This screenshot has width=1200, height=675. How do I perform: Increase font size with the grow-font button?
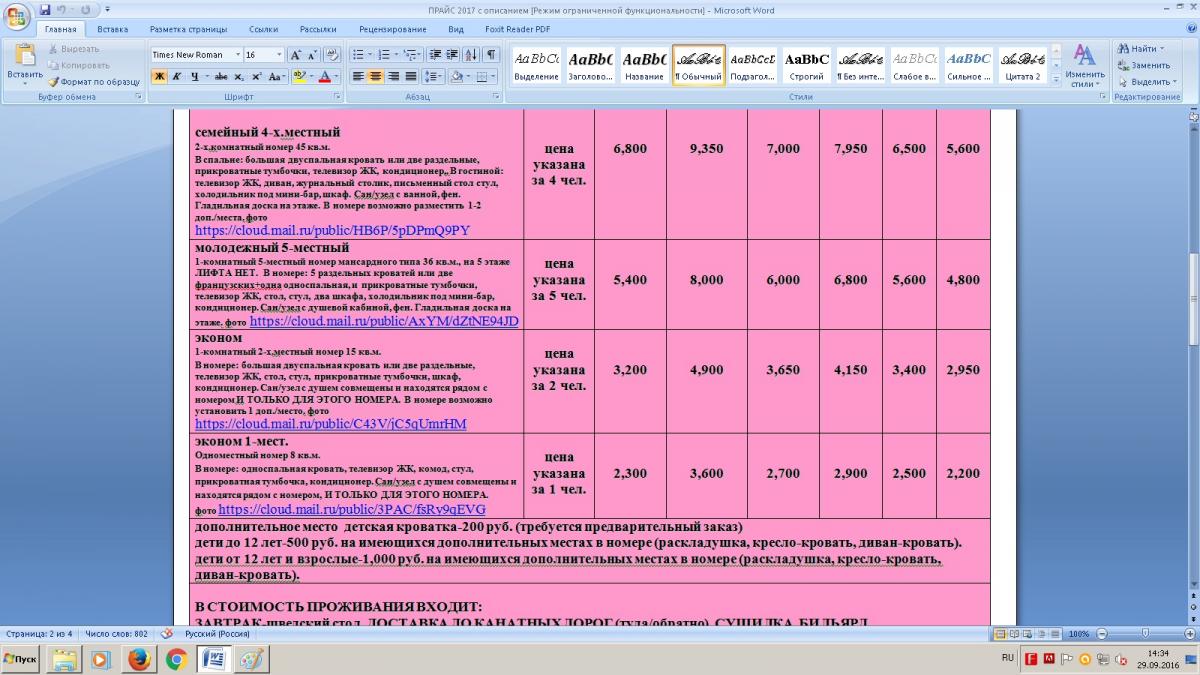[295, 55]
